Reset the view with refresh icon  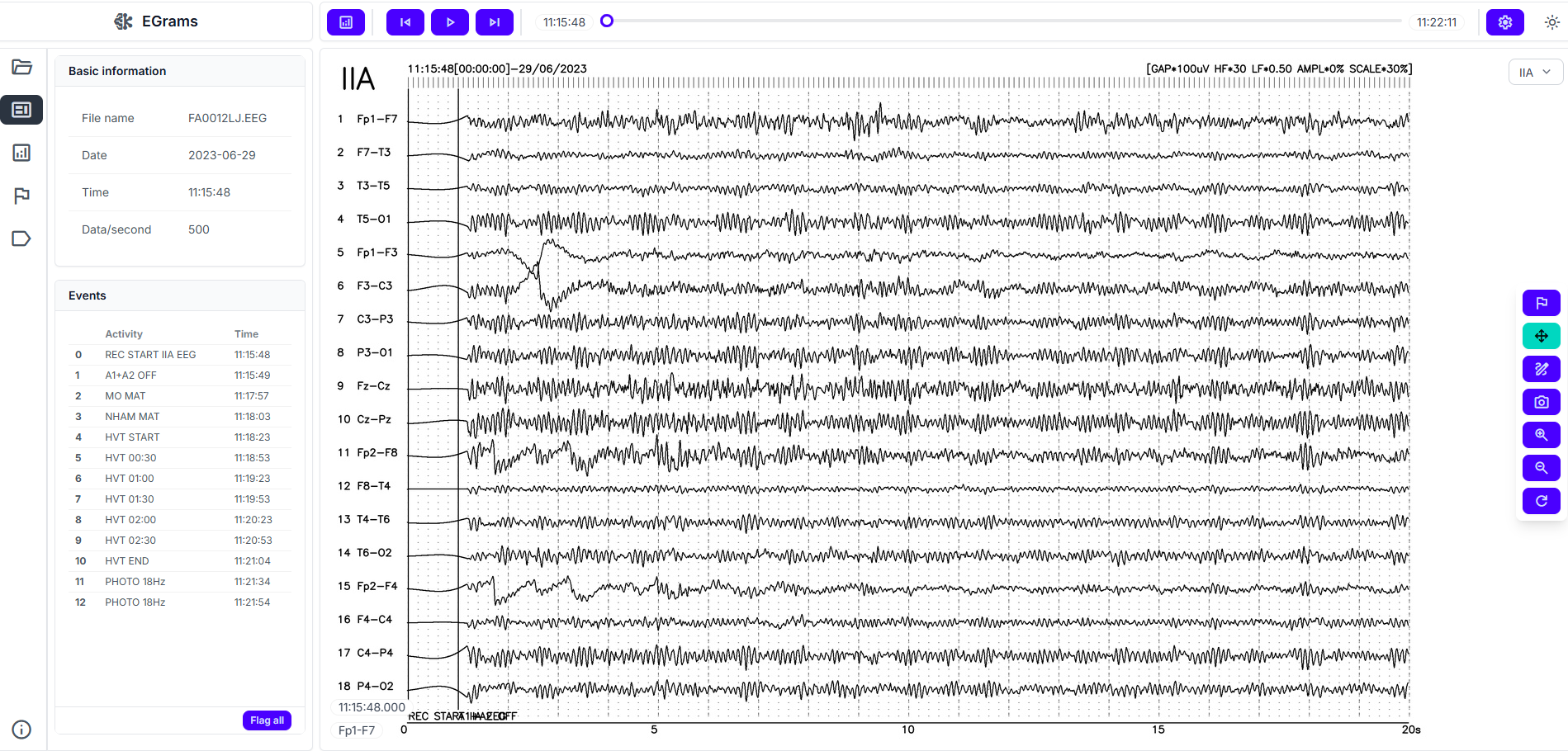tap(1541, 501)
